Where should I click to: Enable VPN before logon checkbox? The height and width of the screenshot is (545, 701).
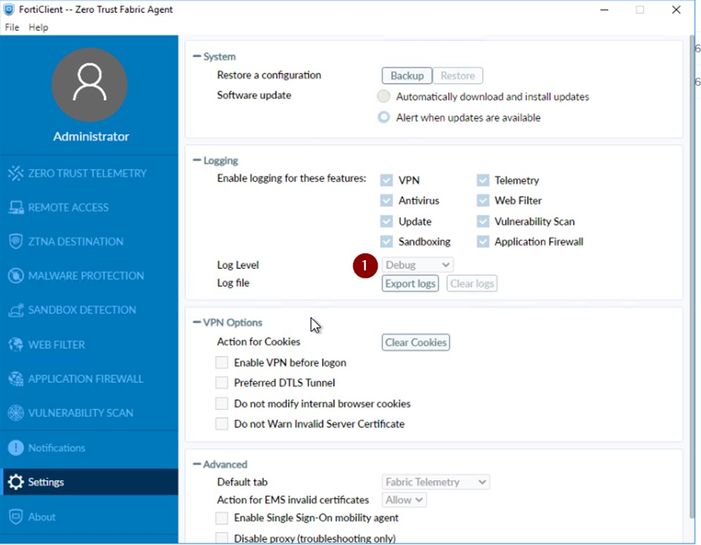pos(222,362)
